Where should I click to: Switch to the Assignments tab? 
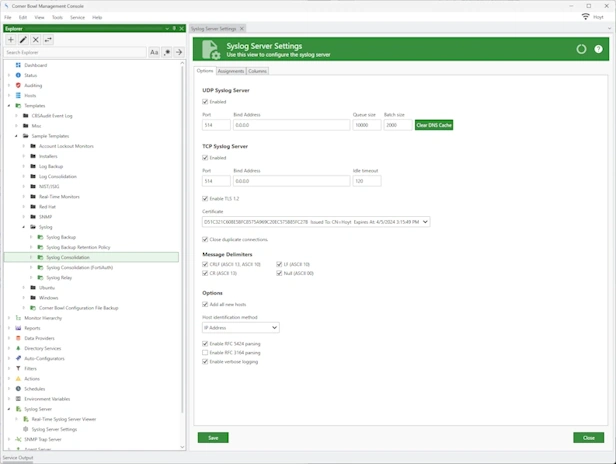229,72
